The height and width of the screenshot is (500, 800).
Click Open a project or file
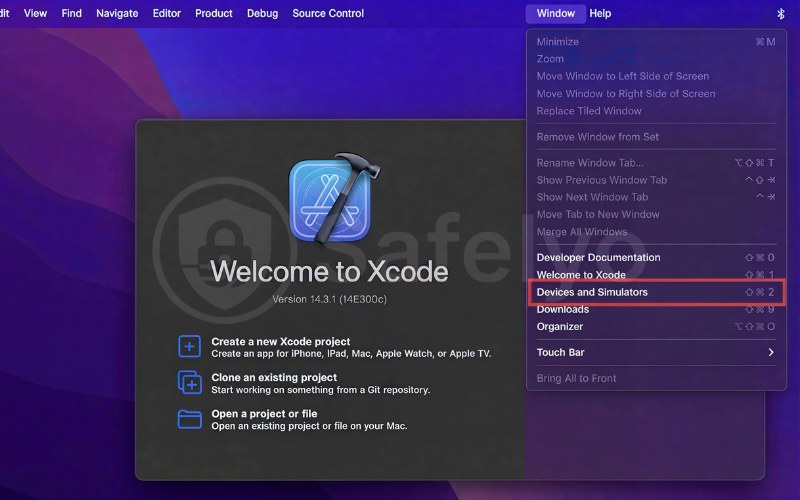tap(264, 414)
